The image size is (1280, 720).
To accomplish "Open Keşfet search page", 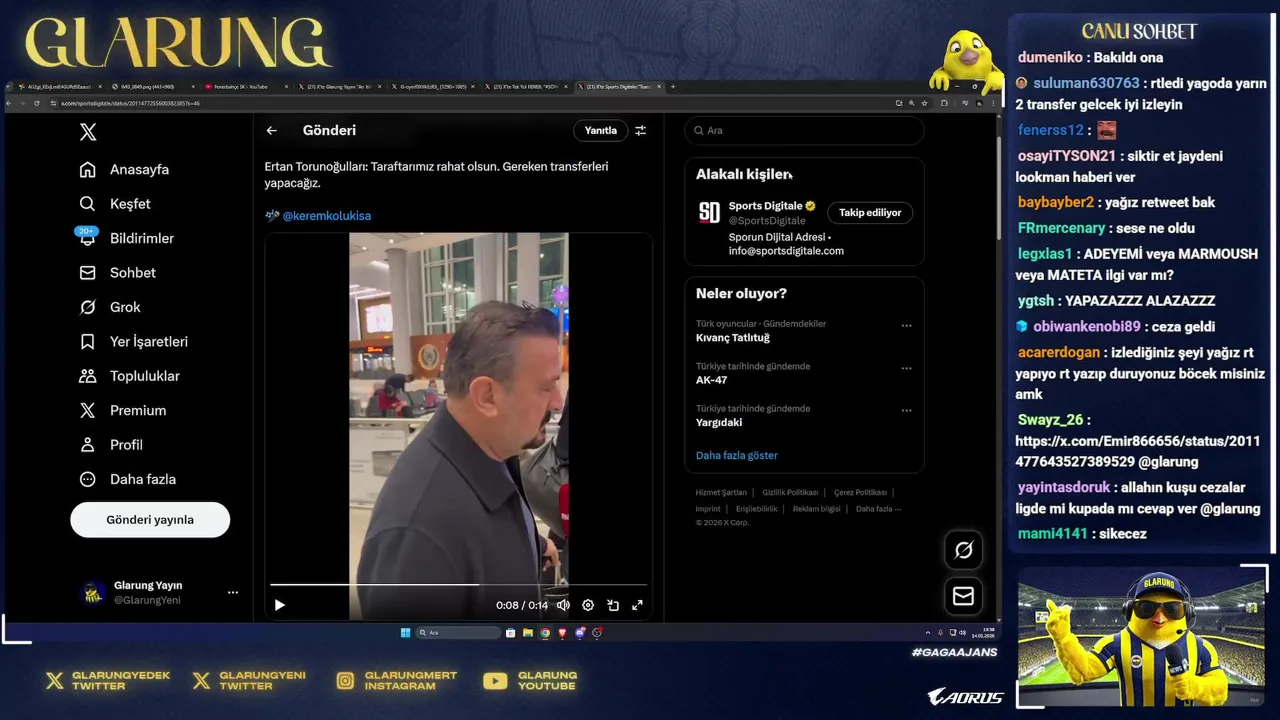I will (116, 204).
